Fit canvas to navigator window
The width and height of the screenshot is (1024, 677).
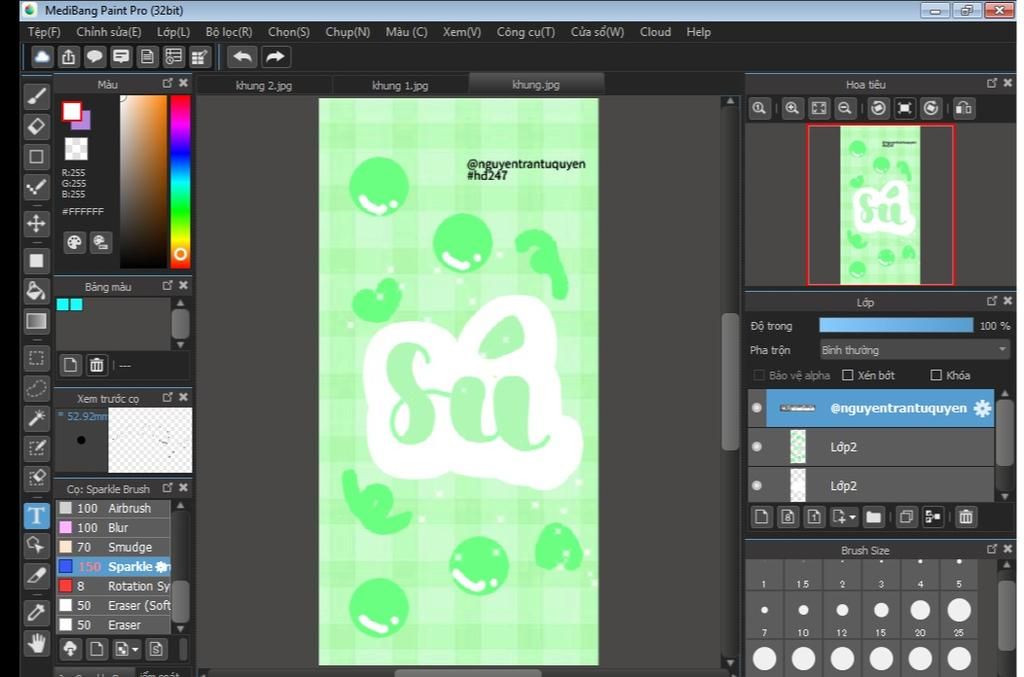coord(818,108)
